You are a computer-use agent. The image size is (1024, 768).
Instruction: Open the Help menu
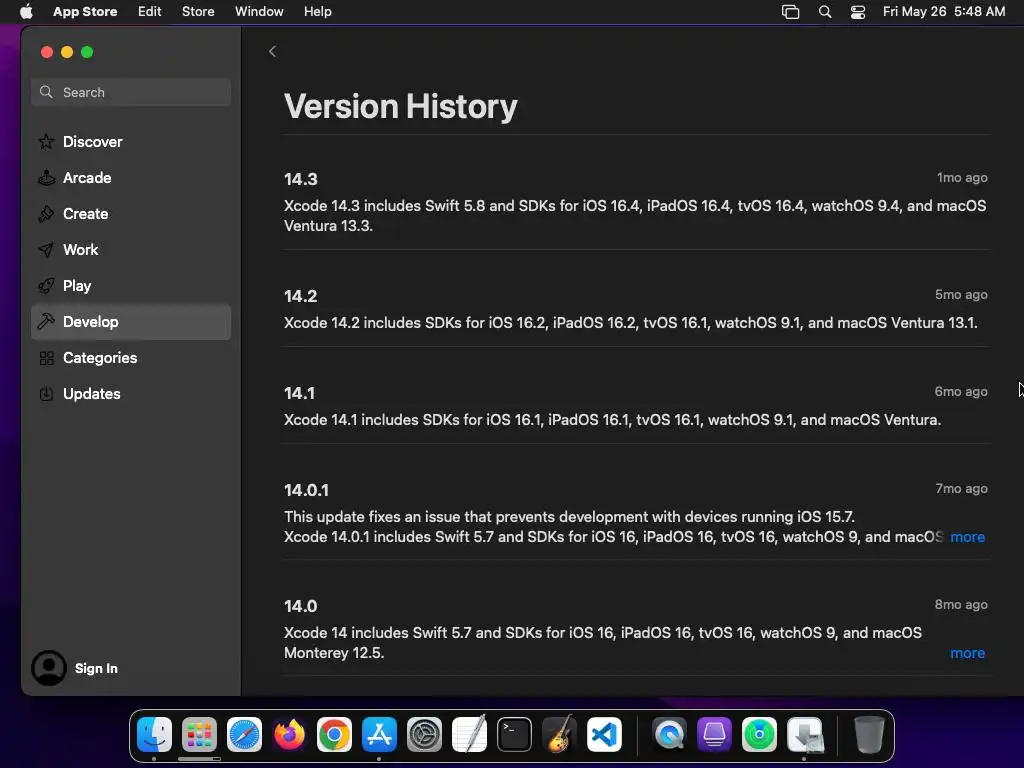317,12
